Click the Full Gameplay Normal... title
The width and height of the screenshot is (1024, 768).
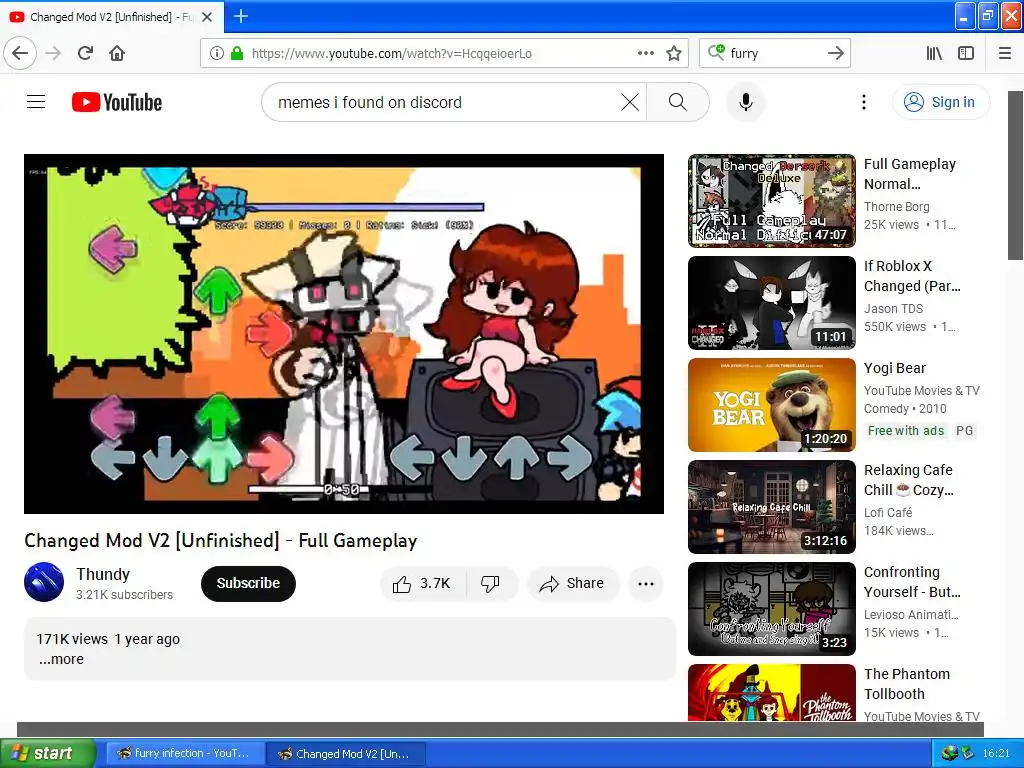(910, 174)
